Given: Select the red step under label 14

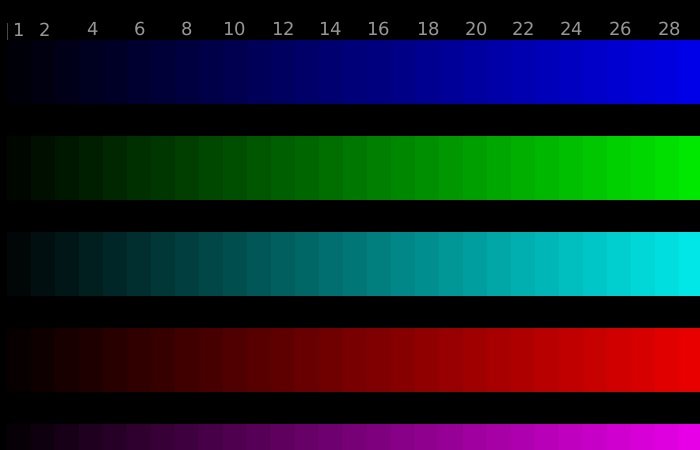Looking at the screenshot, I should 331,360.
